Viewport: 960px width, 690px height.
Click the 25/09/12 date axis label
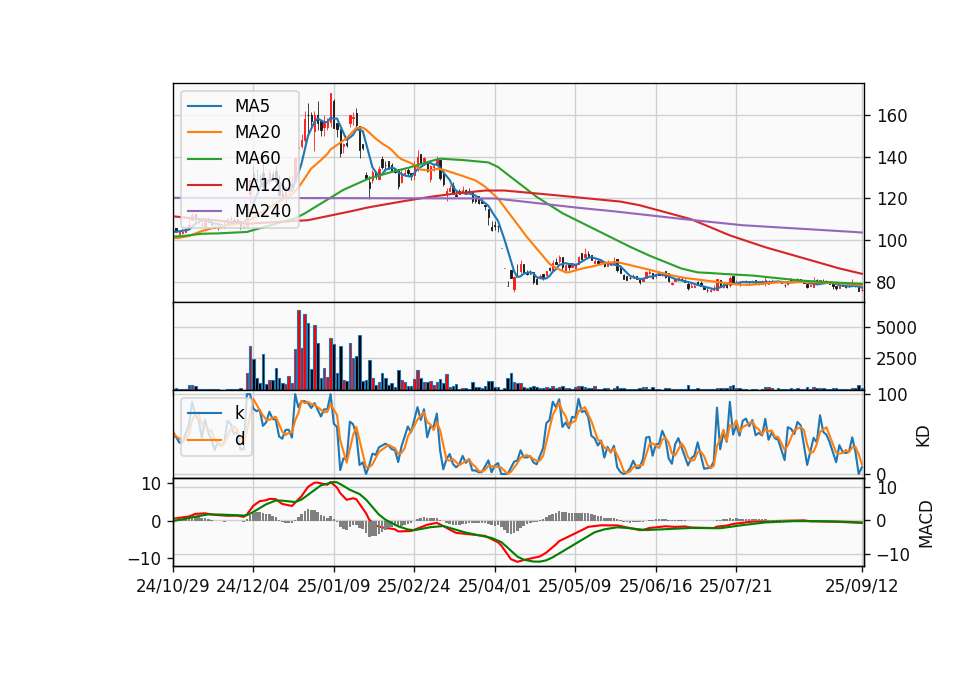click(861, 586)
